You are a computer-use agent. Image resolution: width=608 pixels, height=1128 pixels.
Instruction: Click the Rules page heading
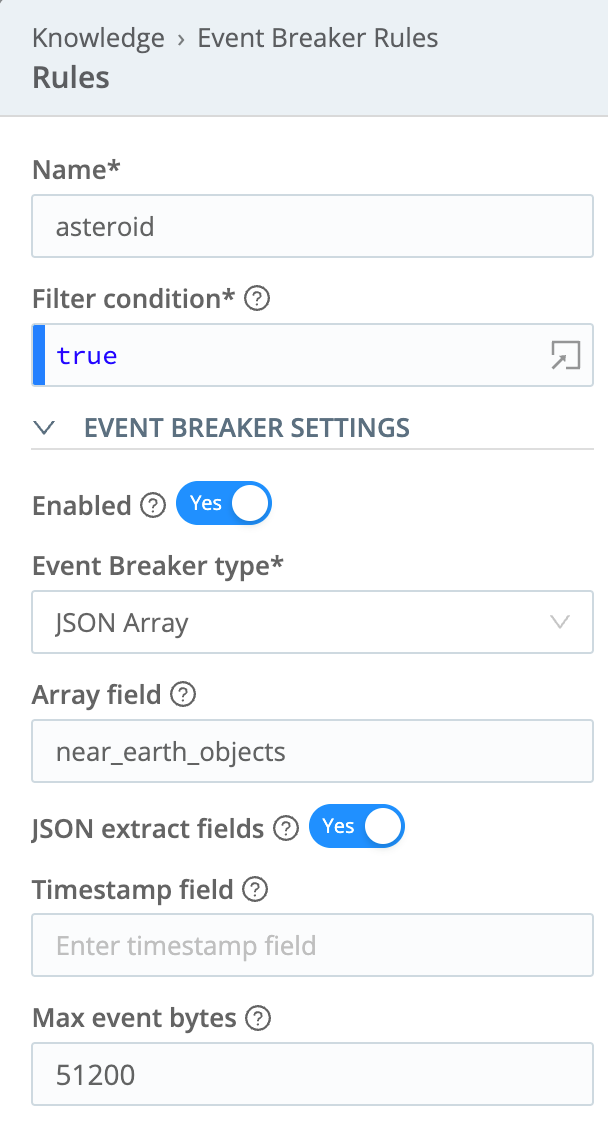click(x=69, y=77)
